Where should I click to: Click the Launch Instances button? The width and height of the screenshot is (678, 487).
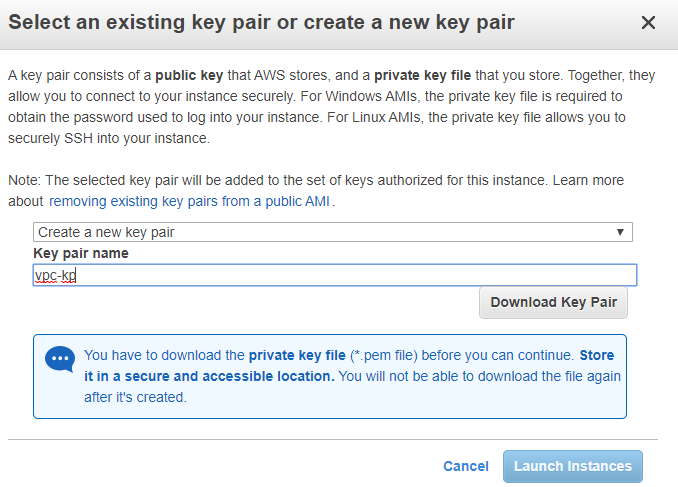(x=572, y=466)
